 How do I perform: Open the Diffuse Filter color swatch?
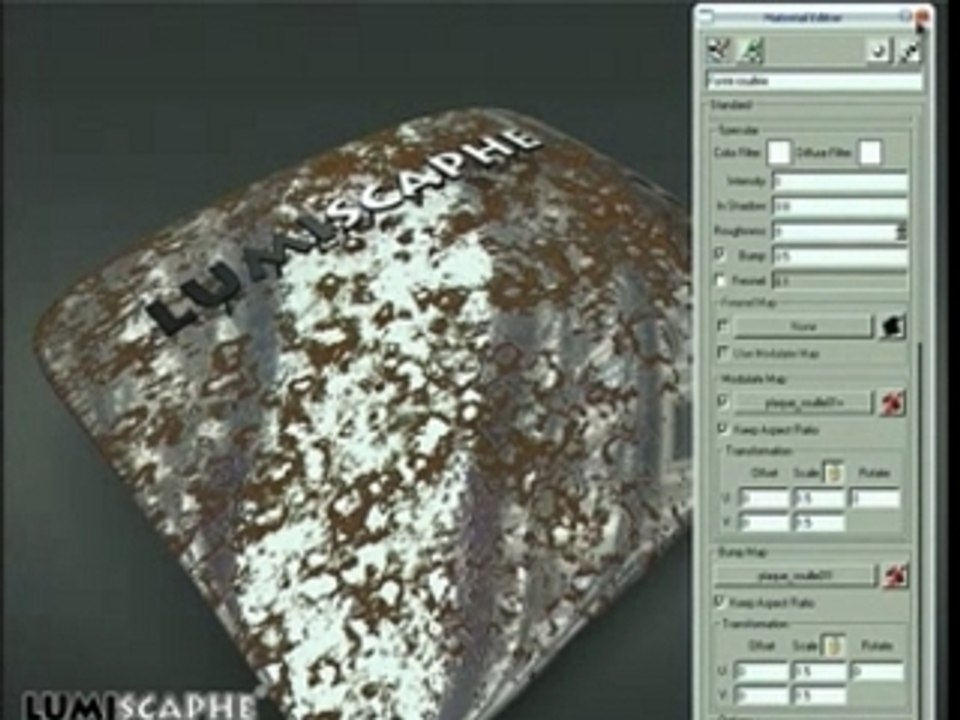click(870, 152)
